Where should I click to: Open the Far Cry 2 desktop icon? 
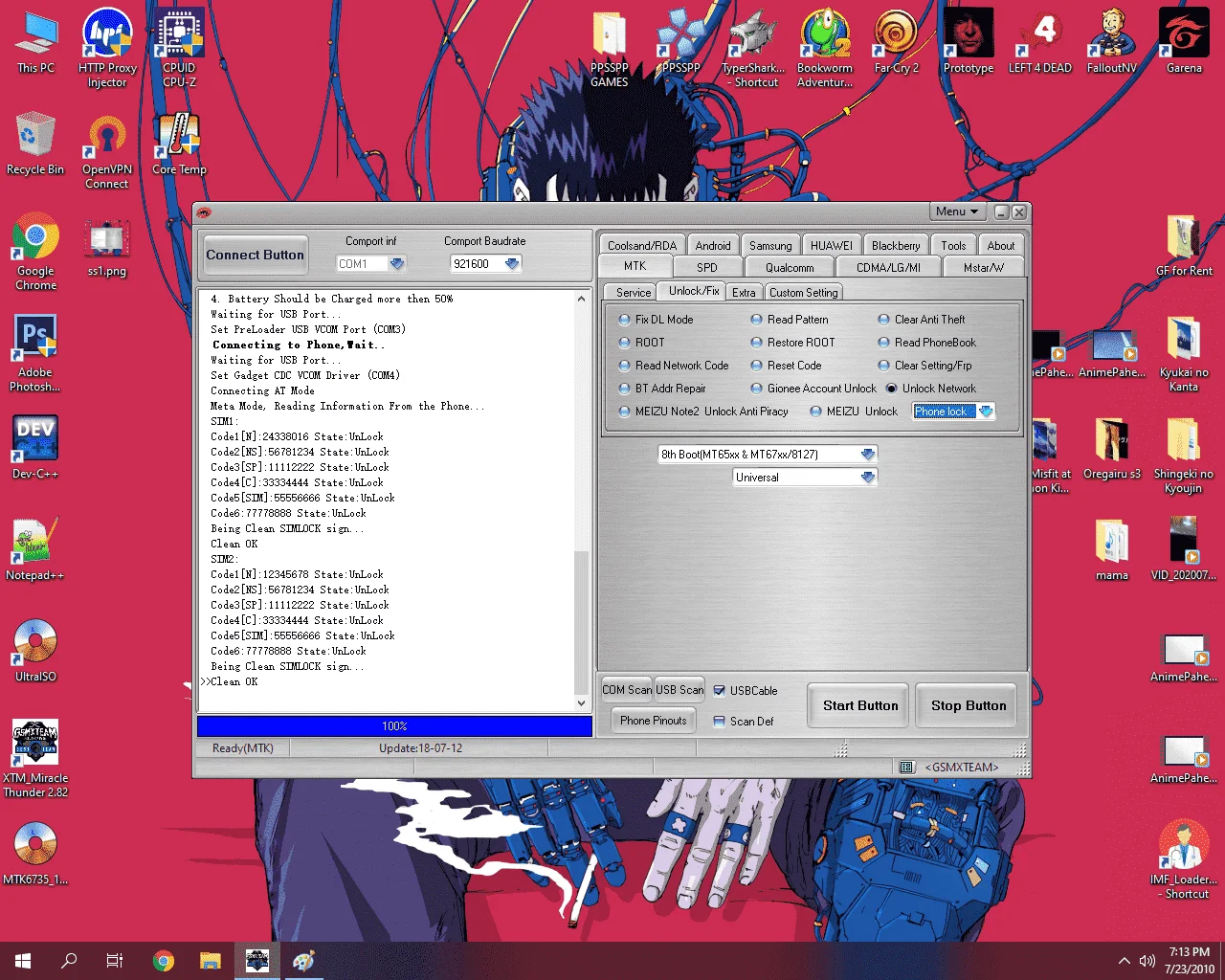tap(897, 42)
